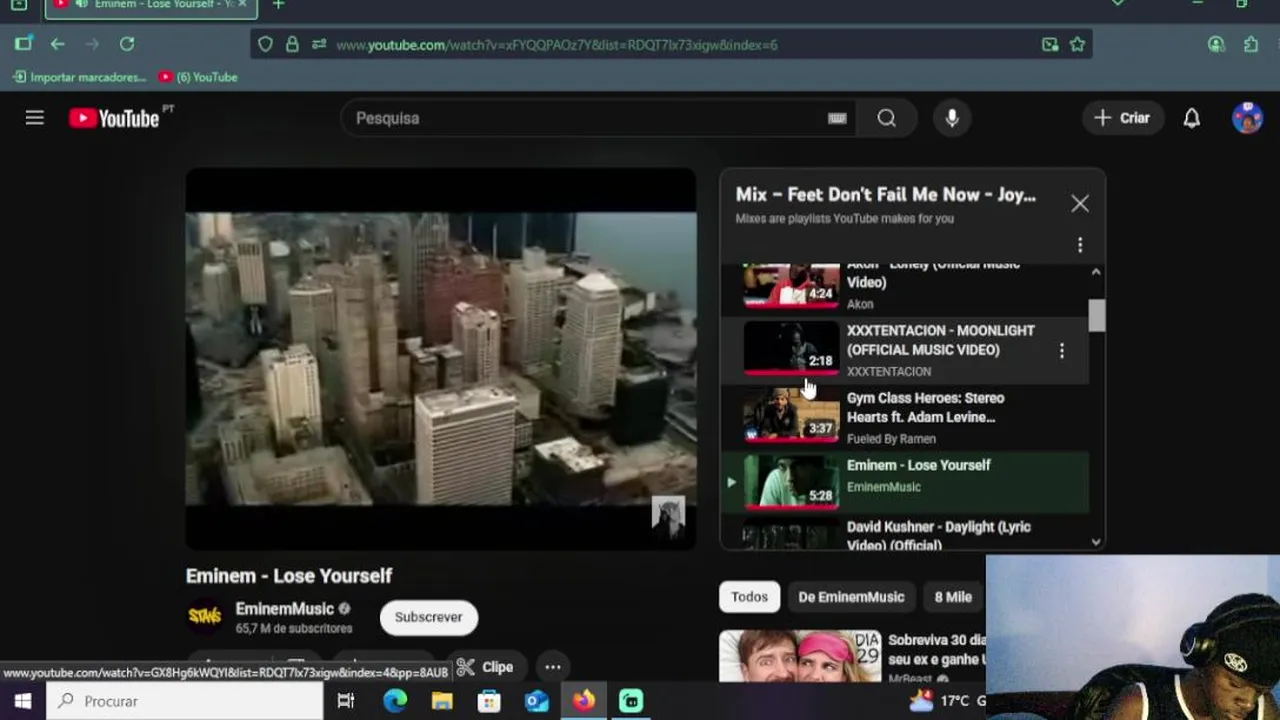Switch to the Eminem - Lose Yourself browser tab
The height and width of the screenshot is (720, 1280).
pyautogui.click(x=151, y=7)
